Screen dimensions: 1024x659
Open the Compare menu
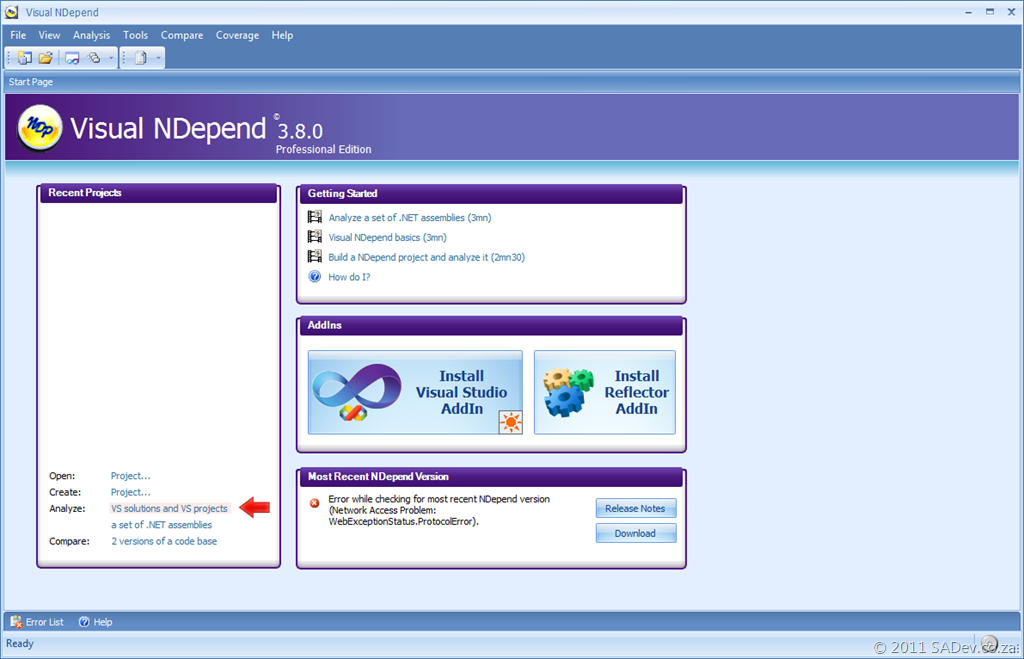point(182,35)
